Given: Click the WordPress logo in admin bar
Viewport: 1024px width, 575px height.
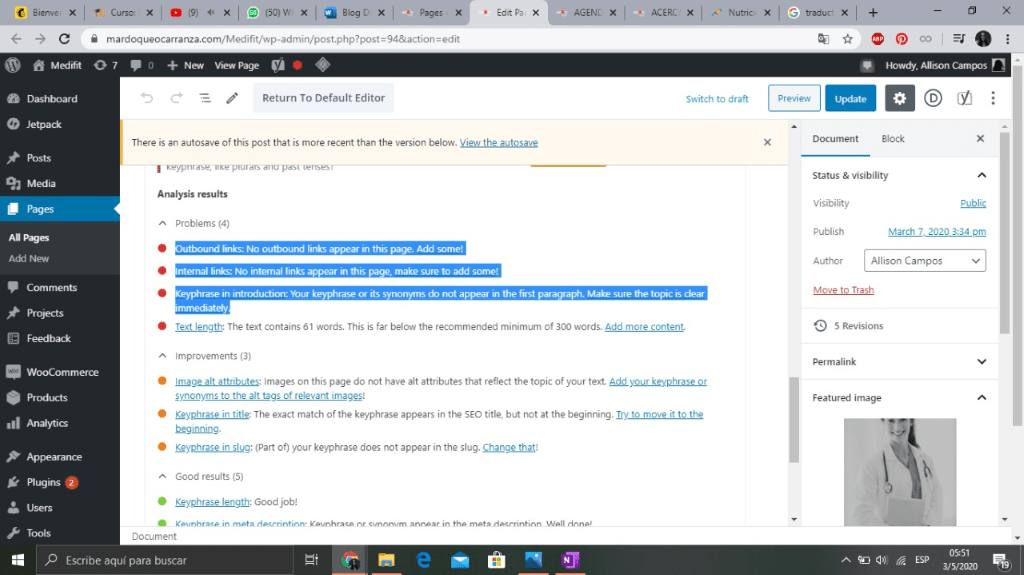Looking at the screenshot, I should pos(13,65).
